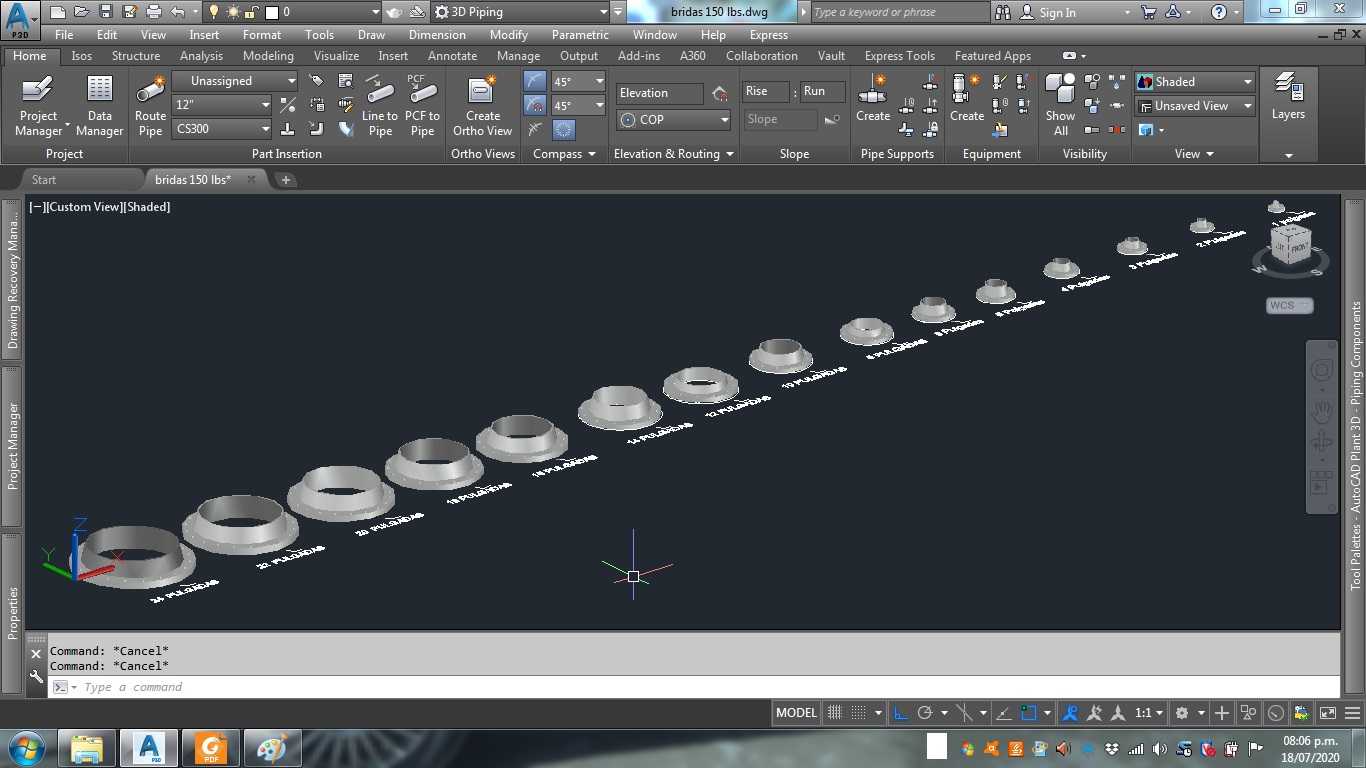Image resolution: width=1366 pixels, height=768 pixels.
Task: Open the Data Manager
Action: coord(99,106)
